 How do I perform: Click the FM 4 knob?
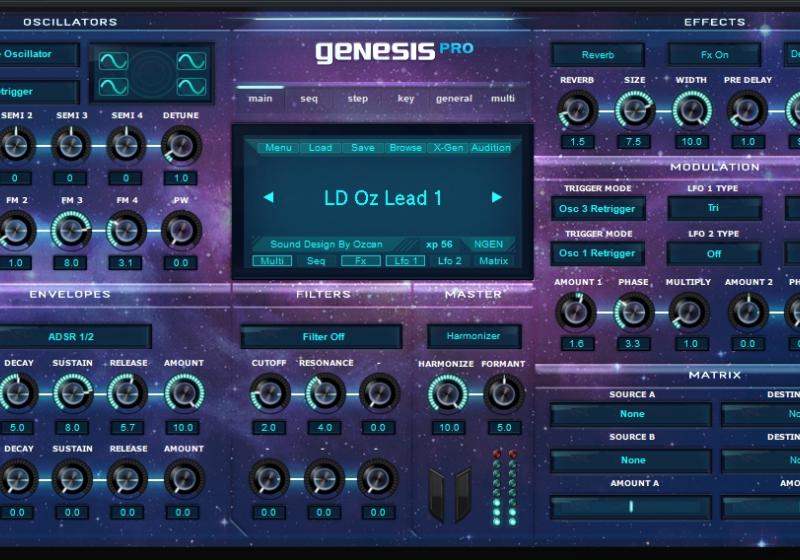point(126,231)
